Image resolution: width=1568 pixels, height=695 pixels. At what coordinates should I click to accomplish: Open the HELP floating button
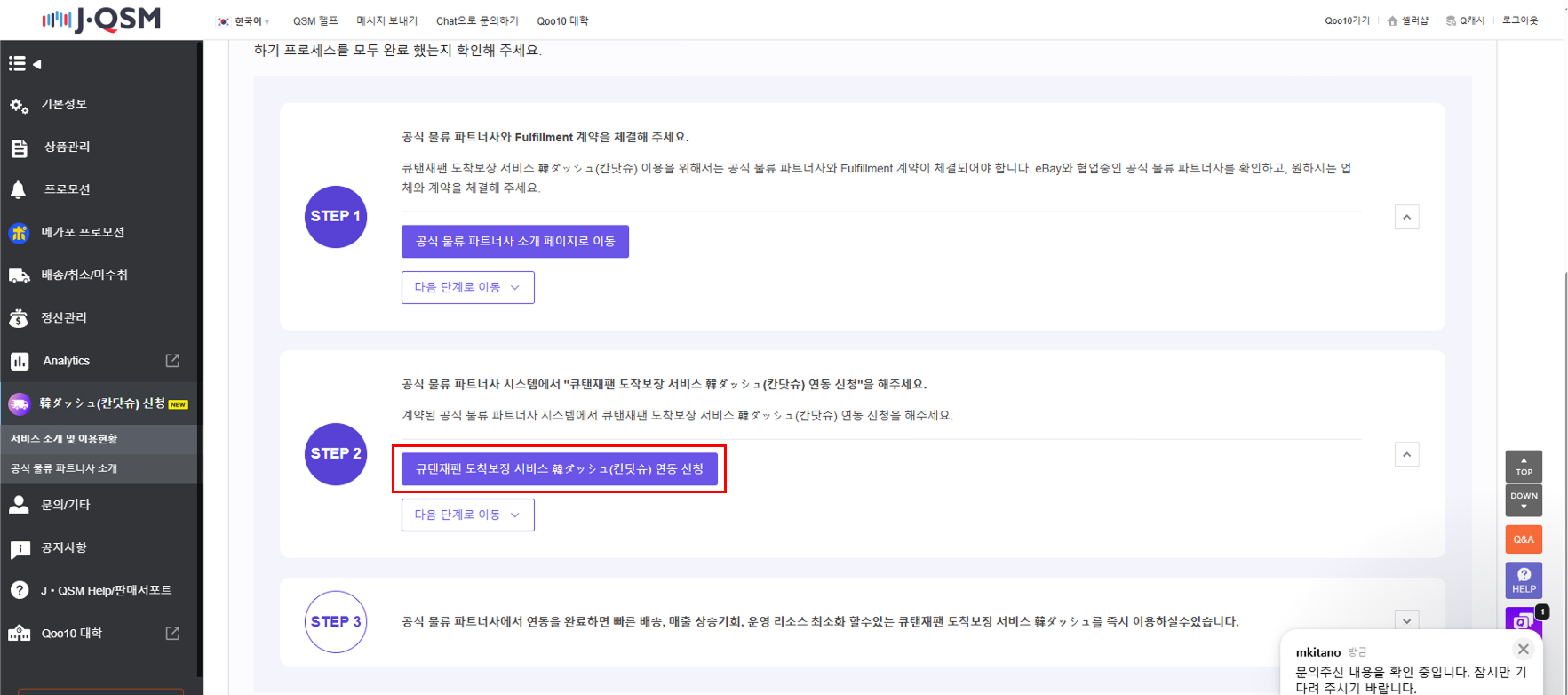click(x=1524, y=580)
